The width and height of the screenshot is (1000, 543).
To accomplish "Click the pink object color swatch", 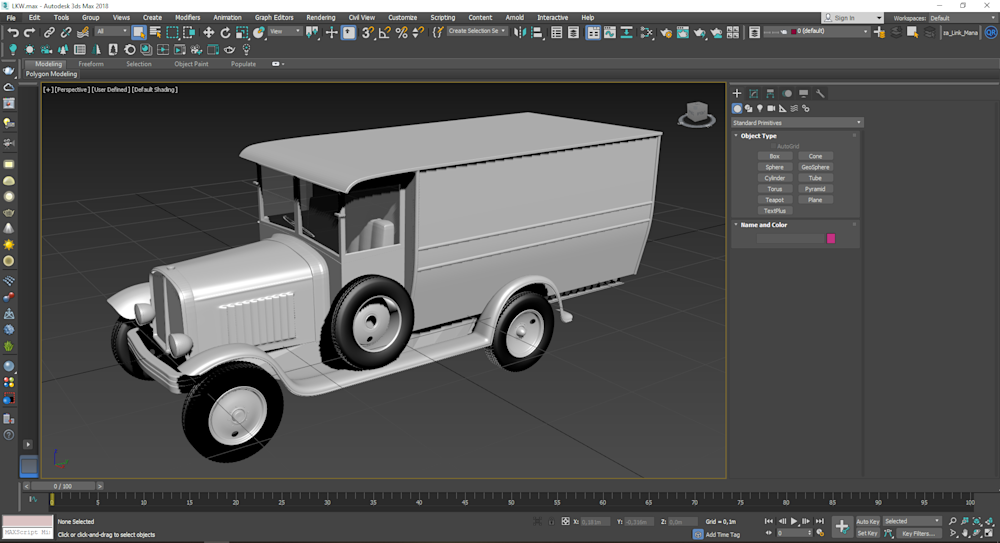I will [x=830, y=238].
